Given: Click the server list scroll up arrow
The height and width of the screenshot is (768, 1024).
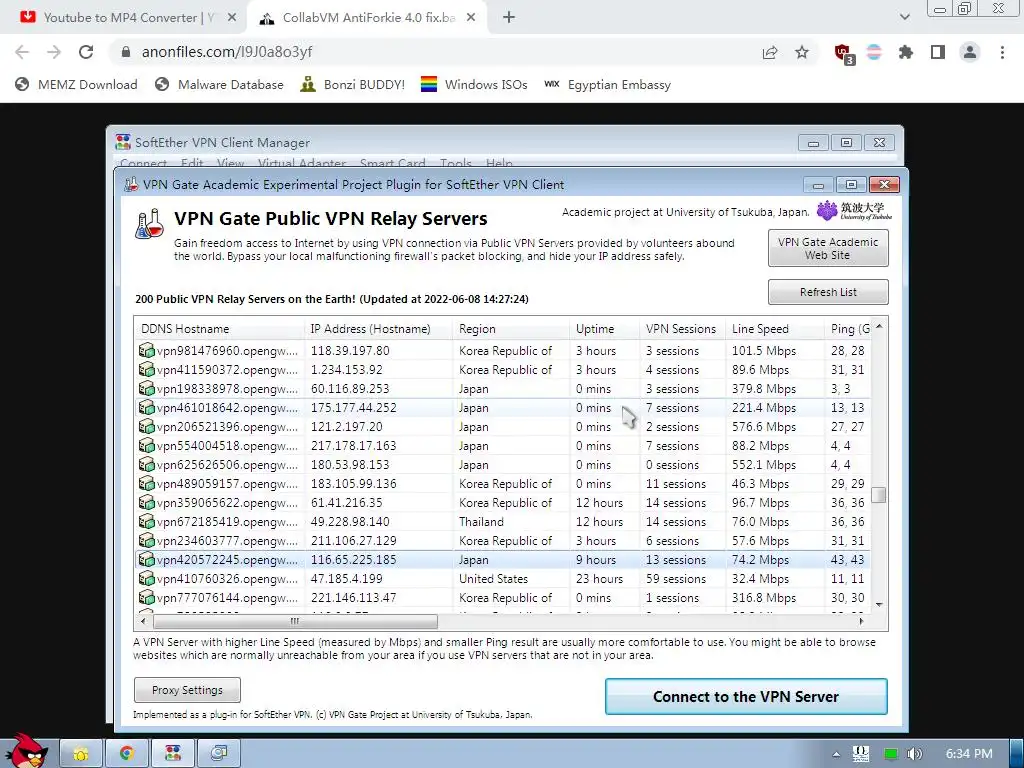Looking at the screenshot, I should tap(879, 326).
